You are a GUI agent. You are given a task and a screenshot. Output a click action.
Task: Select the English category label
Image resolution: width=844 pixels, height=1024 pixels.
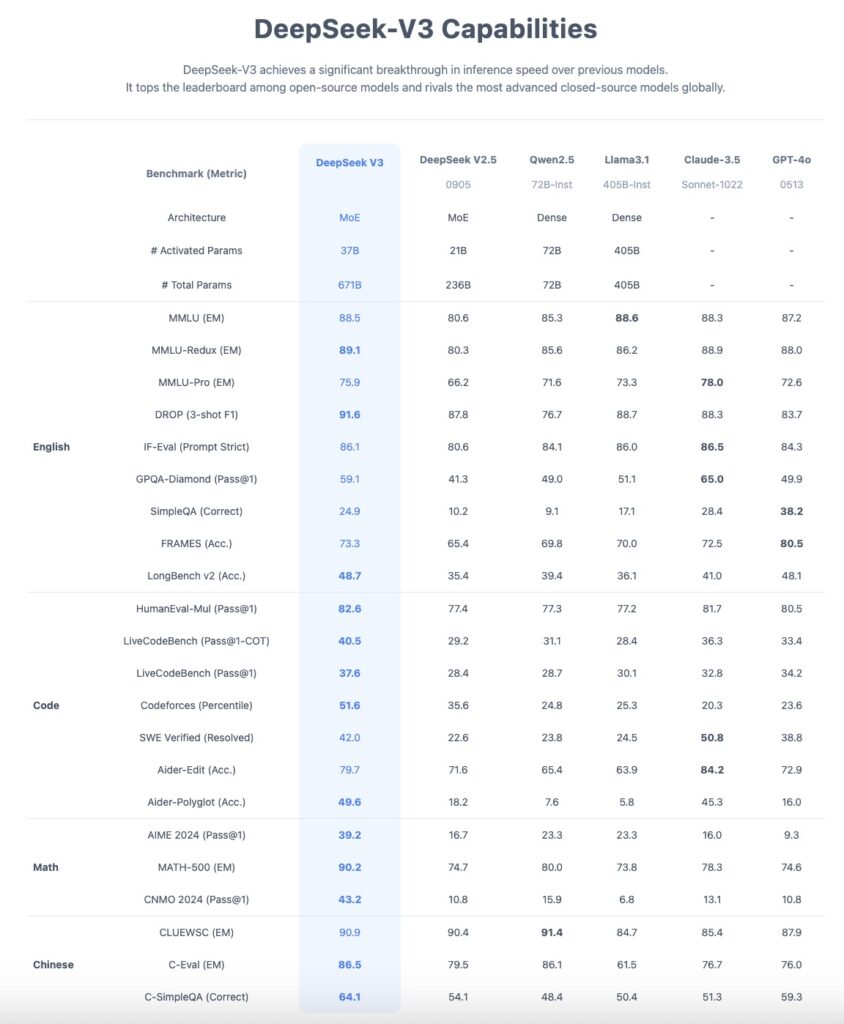click(51, 447)
